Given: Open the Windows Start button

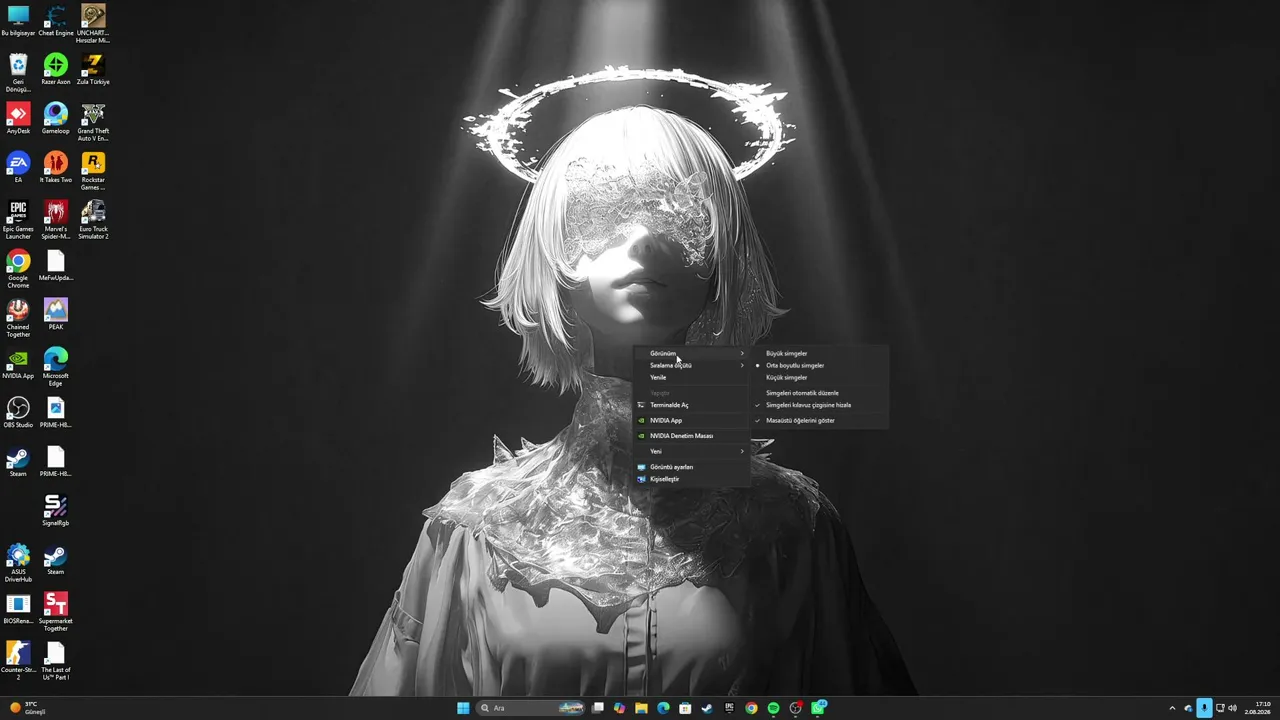Looking at the screenshot, I should [463, 708].
